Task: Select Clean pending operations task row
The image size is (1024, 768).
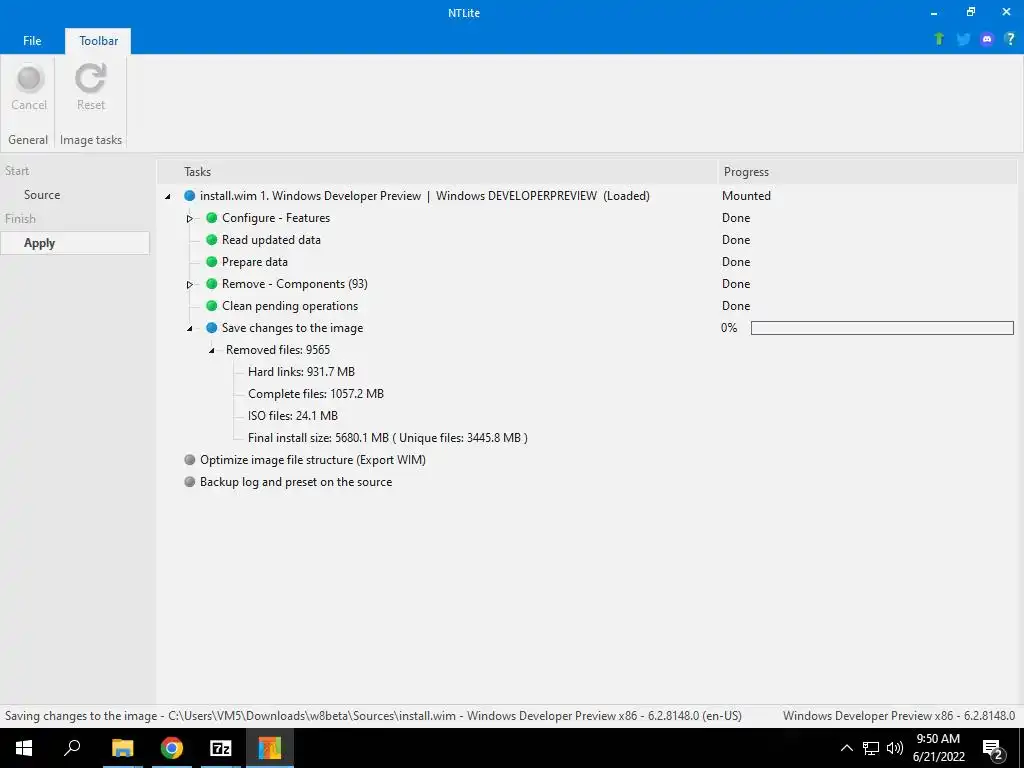Action: coord(290,306)
